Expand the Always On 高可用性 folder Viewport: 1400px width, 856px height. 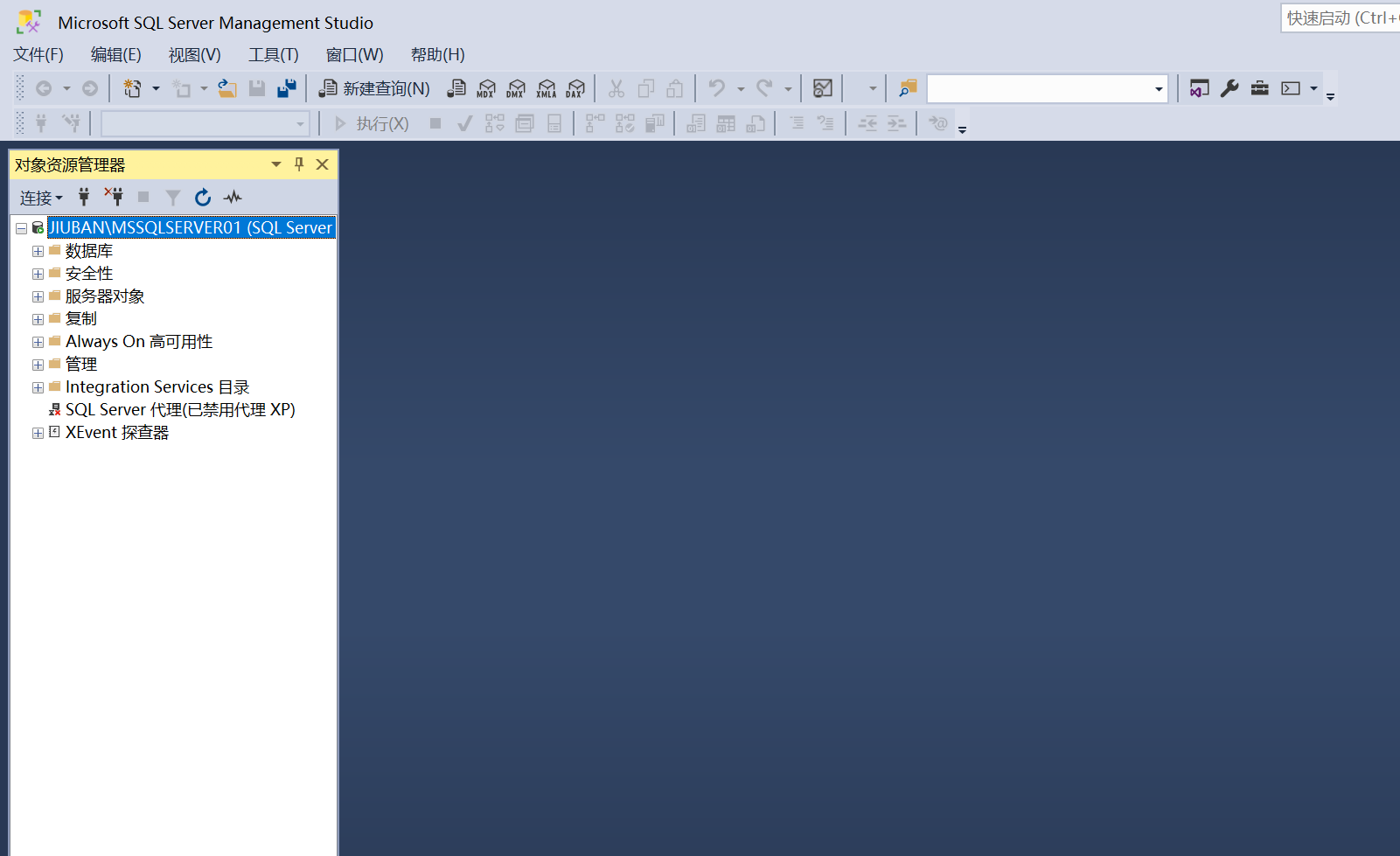click(x=38, y=342)
